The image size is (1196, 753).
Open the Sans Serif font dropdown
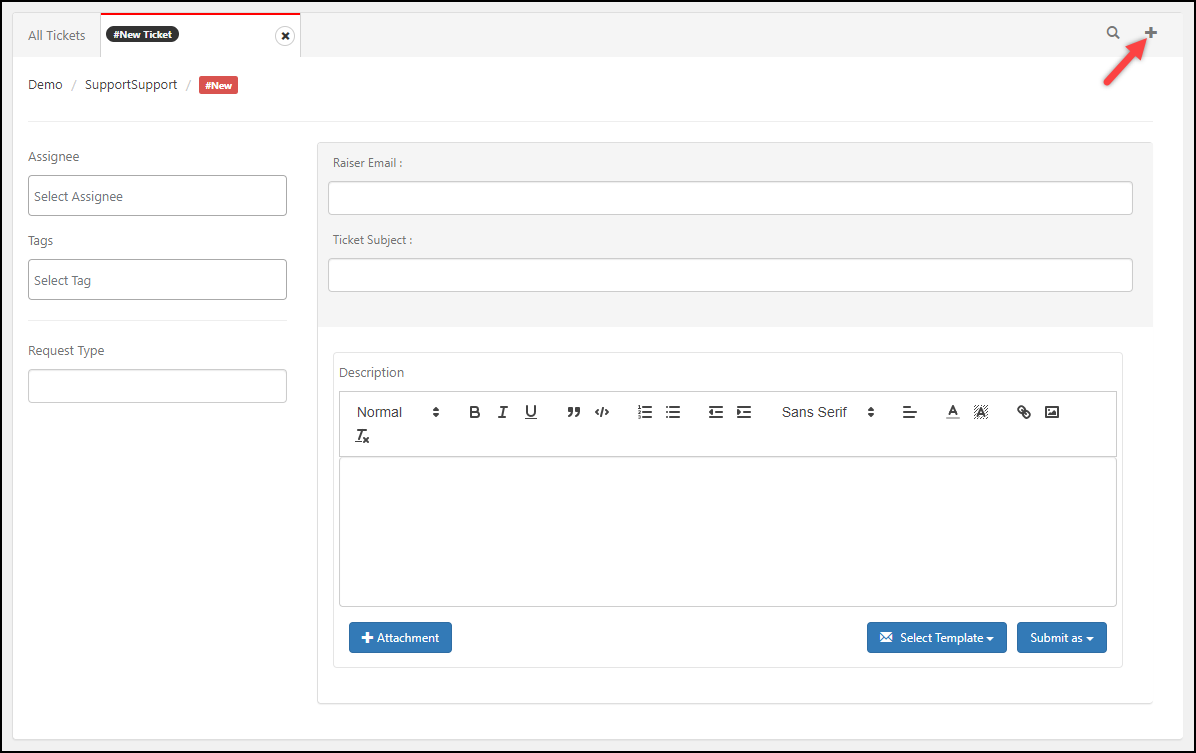[x=828, y=412]
